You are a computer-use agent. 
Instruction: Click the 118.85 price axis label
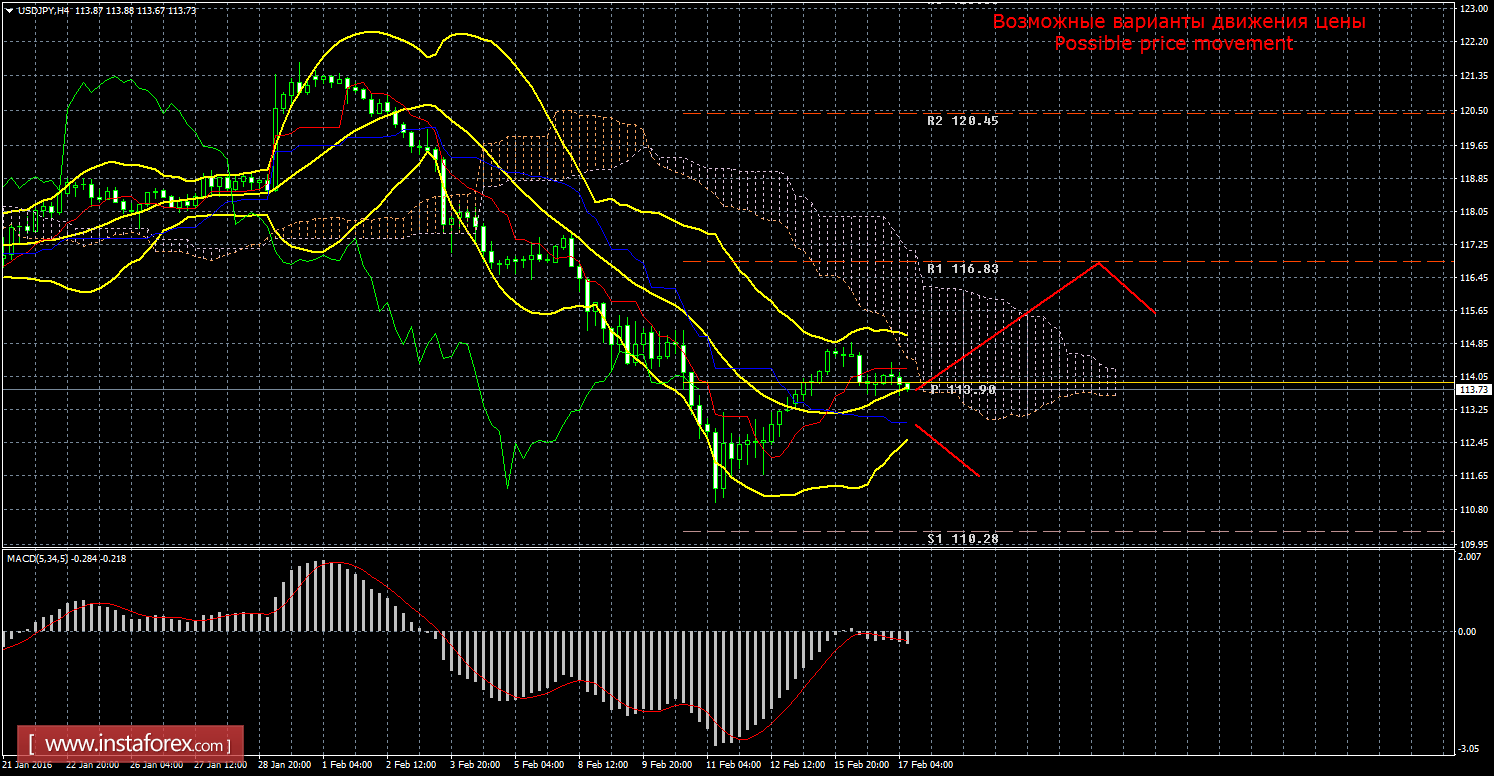pyautogui.click(x=1473, y=179)
